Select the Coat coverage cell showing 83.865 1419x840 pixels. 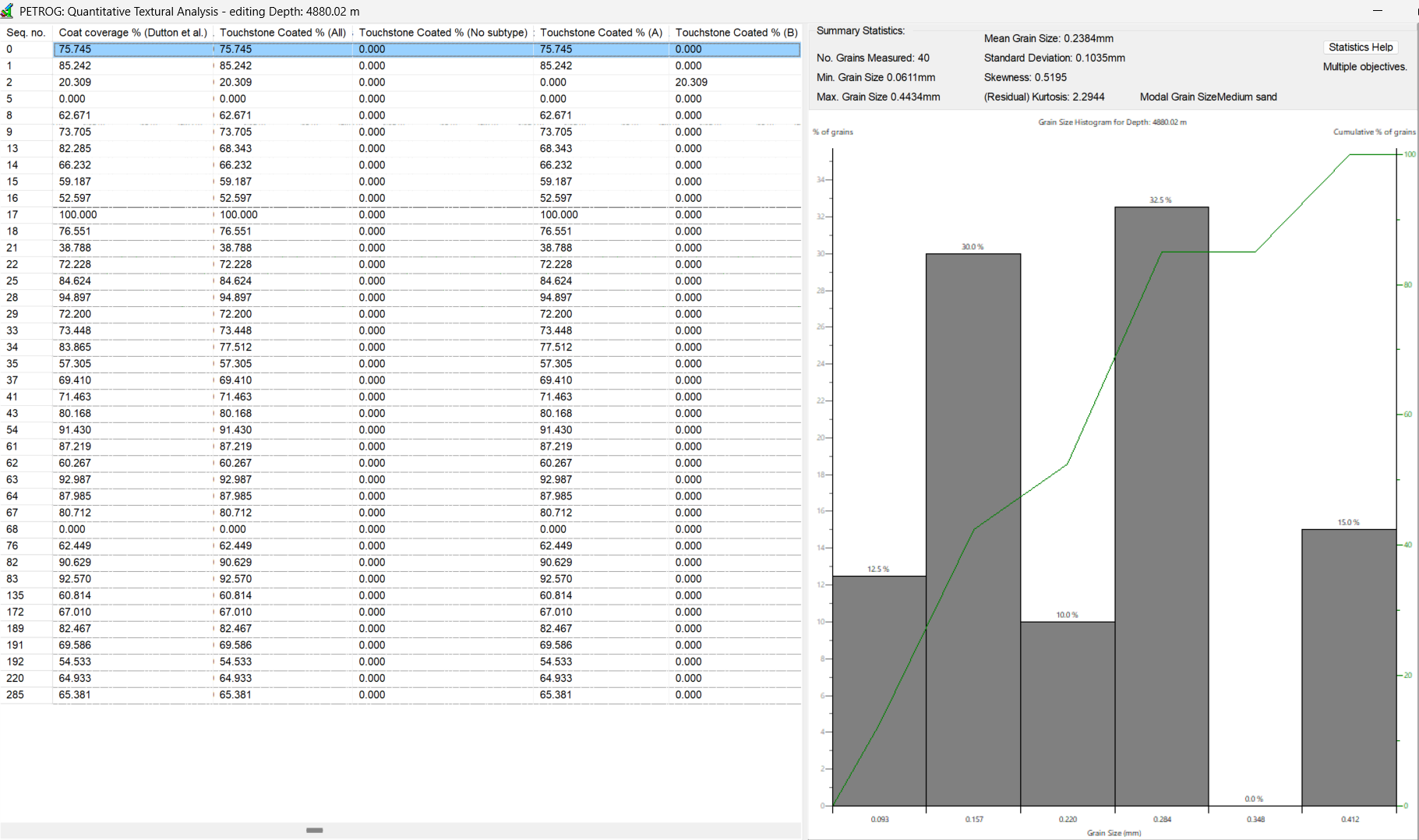click(x=75, y=348)
